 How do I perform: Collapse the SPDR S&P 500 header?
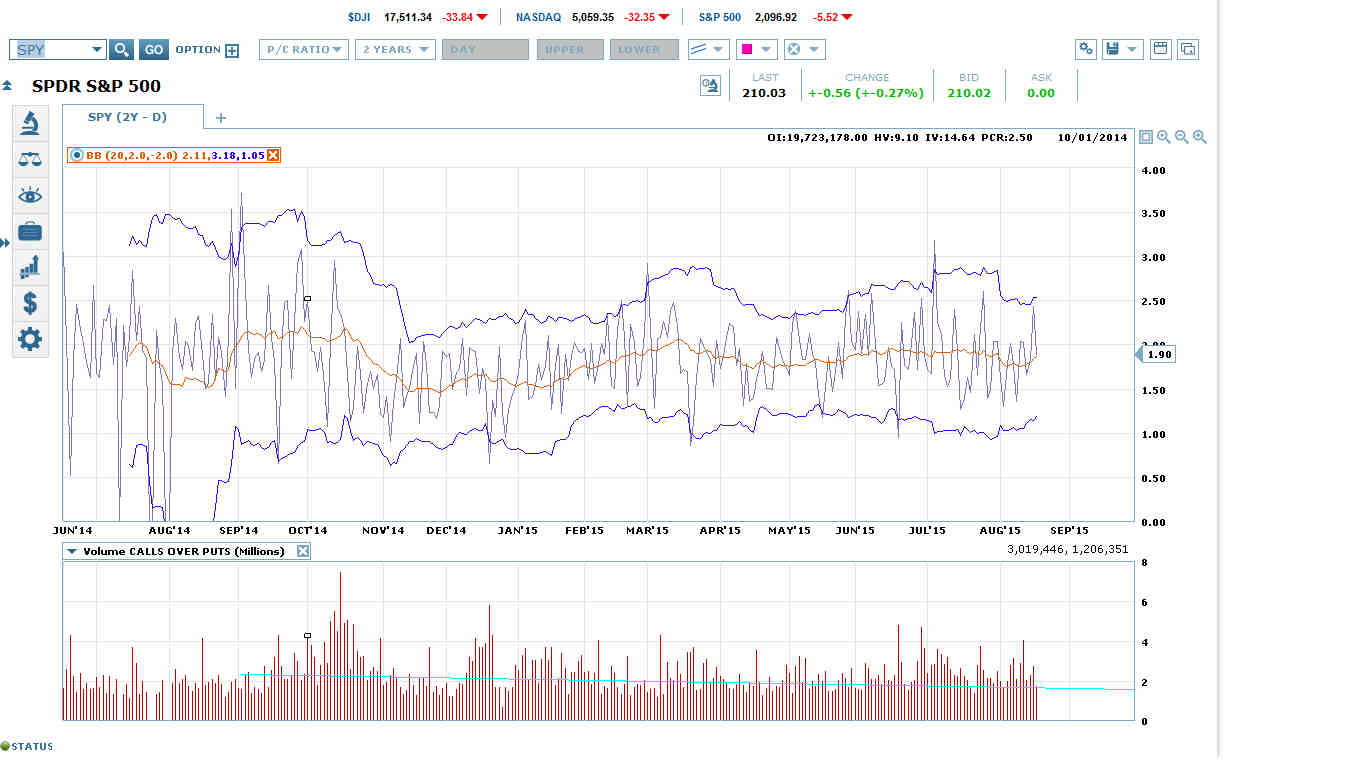click(x=7, y=86)
